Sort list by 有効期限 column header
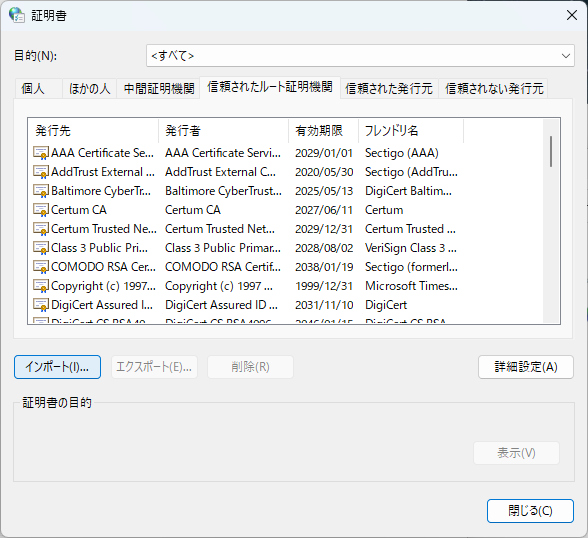The image size is (588, 538). click(324, 131)
